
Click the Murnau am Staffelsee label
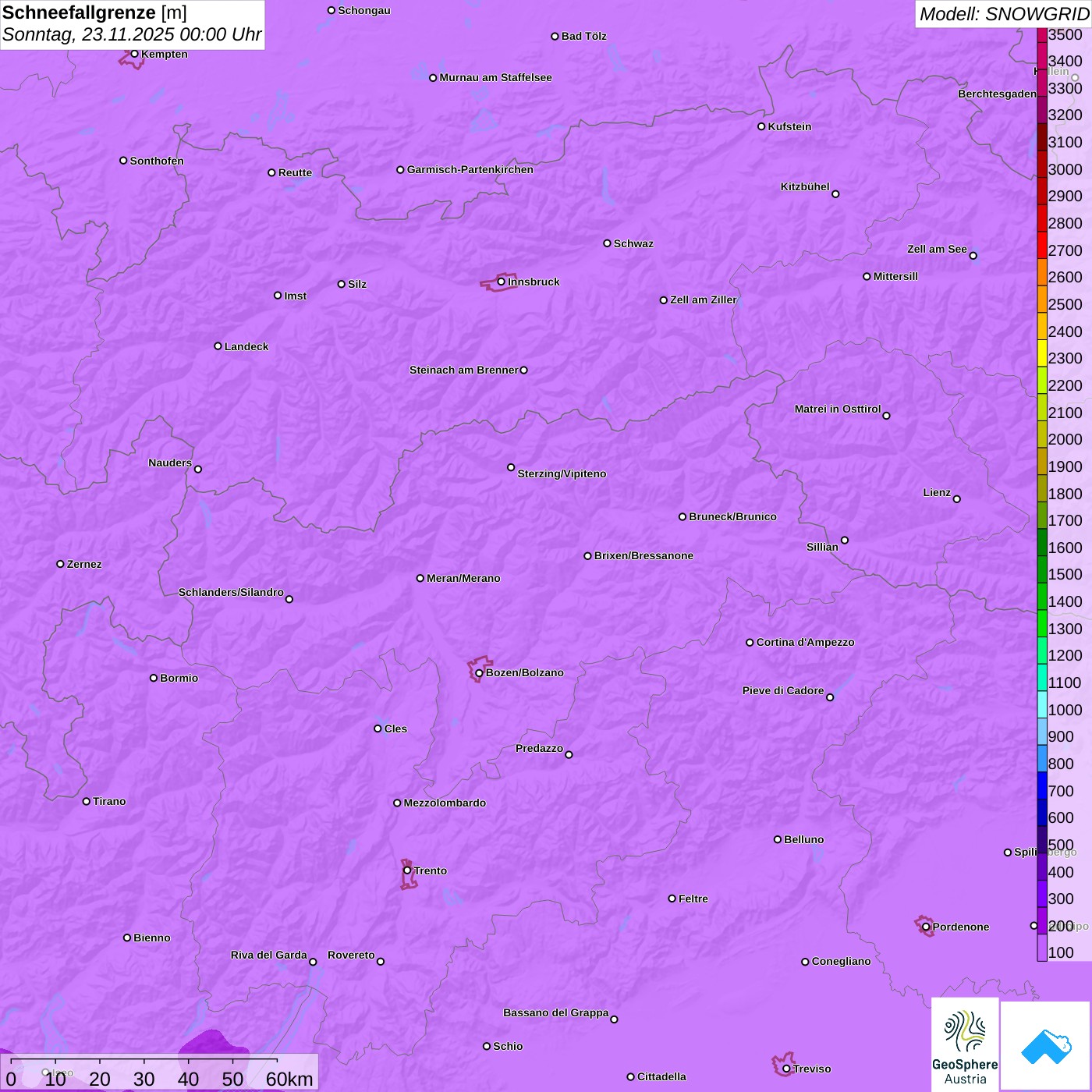(x=495, y=77)
